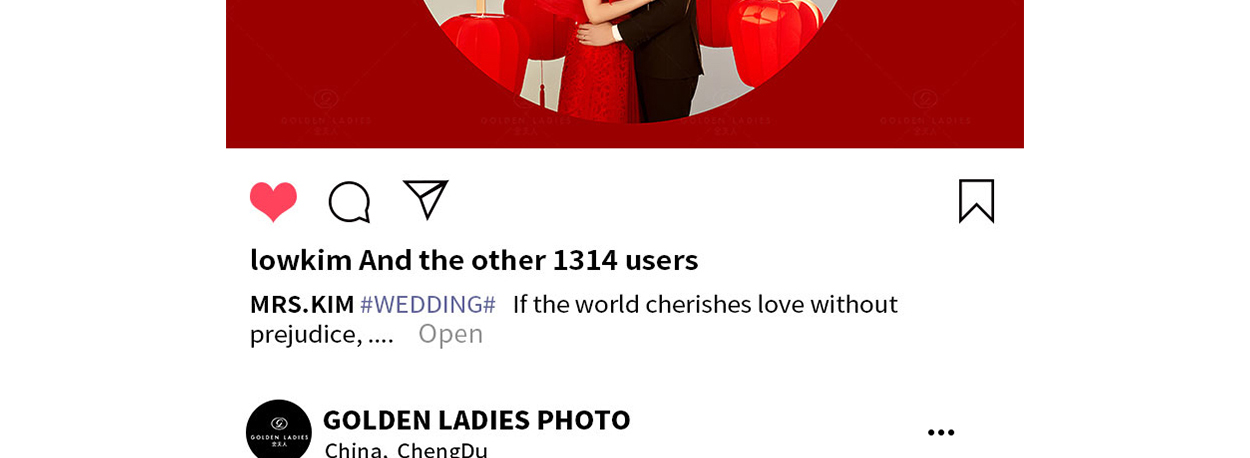The height and width of the screenshot is (458, 1250).
Task: Open lowkim's profile from likes line
Action: 301,260
